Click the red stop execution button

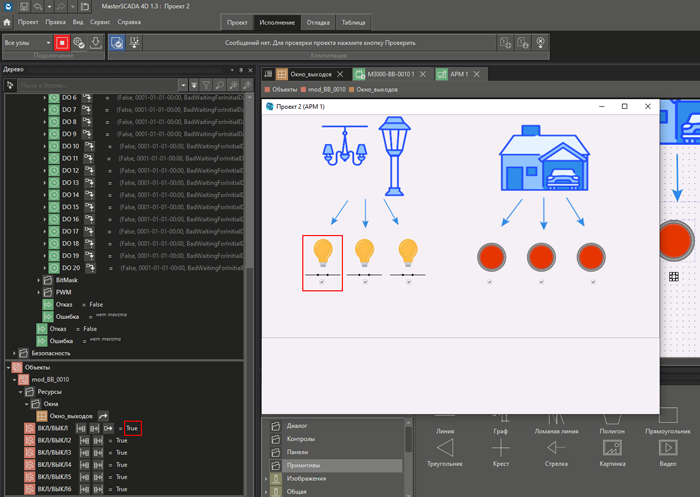point(62,43)
